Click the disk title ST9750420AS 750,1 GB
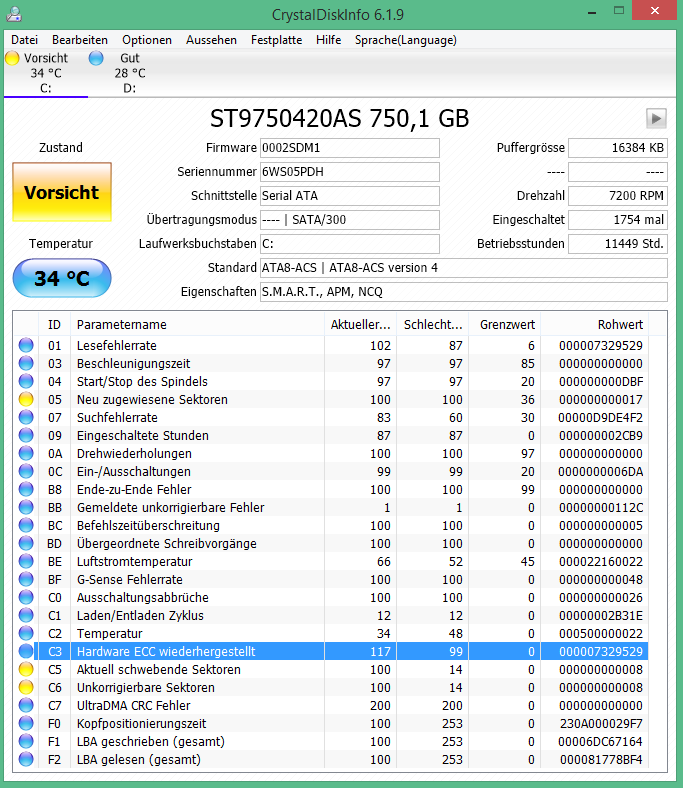Screen dimensions: 683x788 (x=339, y=119)
